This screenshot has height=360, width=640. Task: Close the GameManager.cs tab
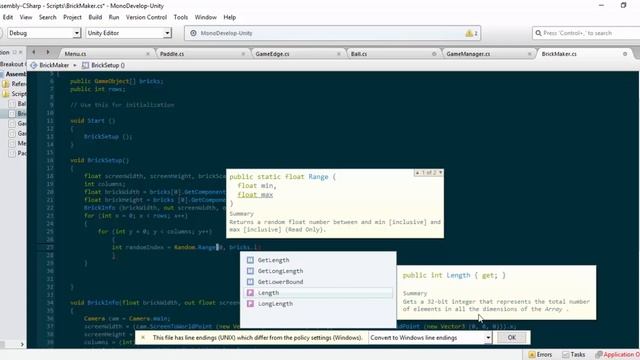pyautogui.click(x=529, y=54)
